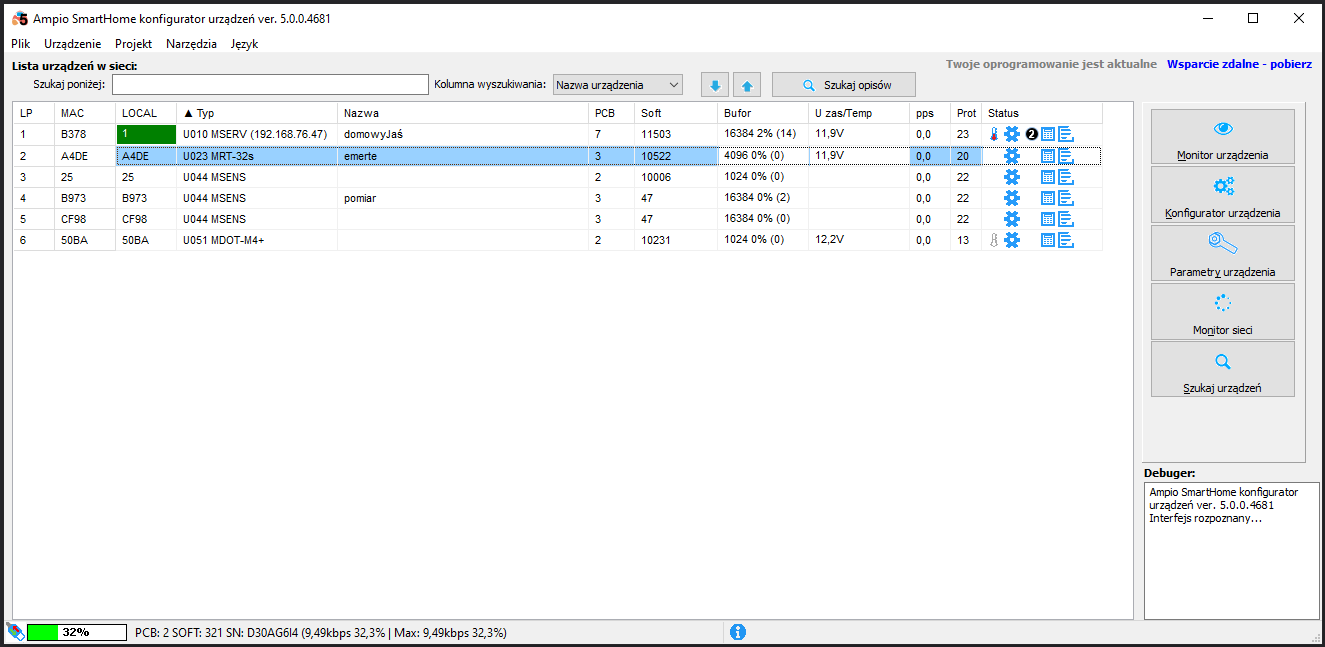Image resolution: width=1325 pixels, height=647 pixels.
Task: Open the Projekt menu
Action: click(x=133, y=44)
